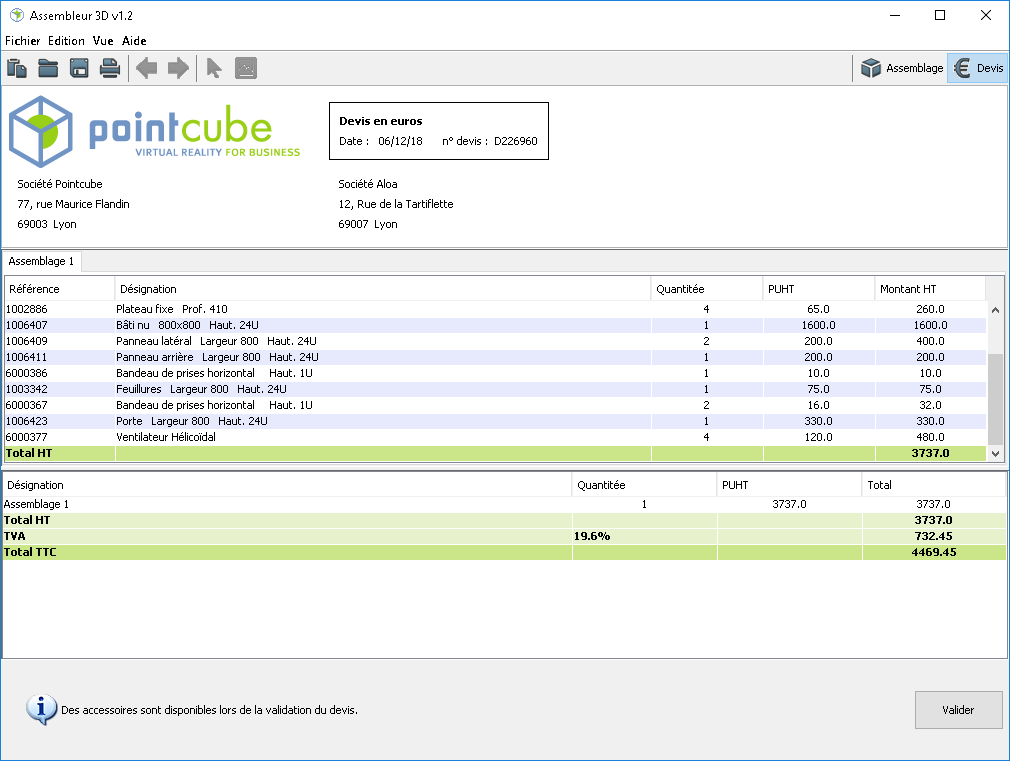Image resolution: width=1010 pixels, height=761 pixels.
Task: Click the image picture toolbar icon
Action: coord(245,68)
